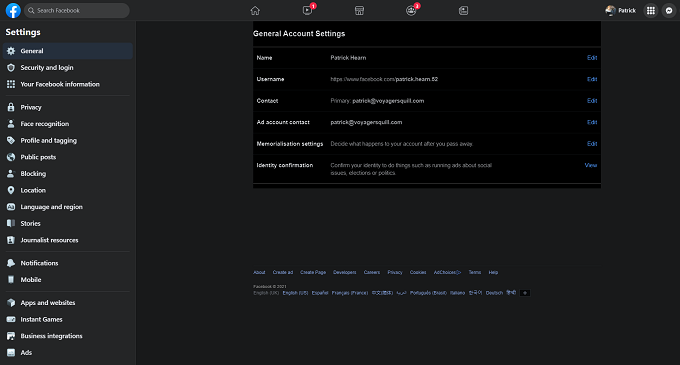680x365 pixels.
Task: Click the Create ad footer link
Action: point(283,272)
